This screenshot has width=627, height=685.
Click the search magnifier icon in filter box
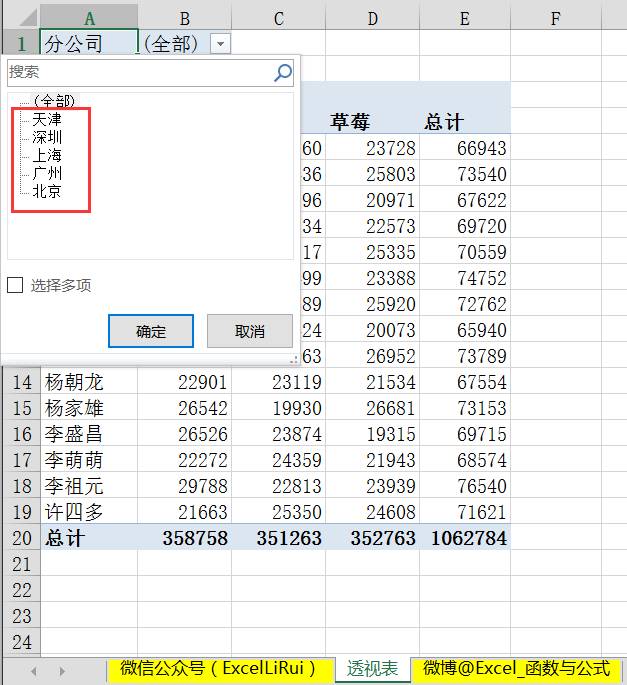click(x=283, y=73)
